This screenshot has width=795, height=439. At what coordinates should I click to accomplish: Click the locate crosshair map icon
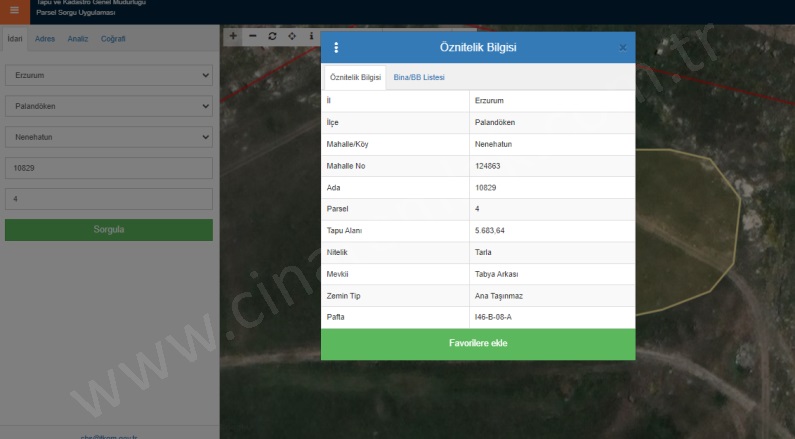pos(292,36)
